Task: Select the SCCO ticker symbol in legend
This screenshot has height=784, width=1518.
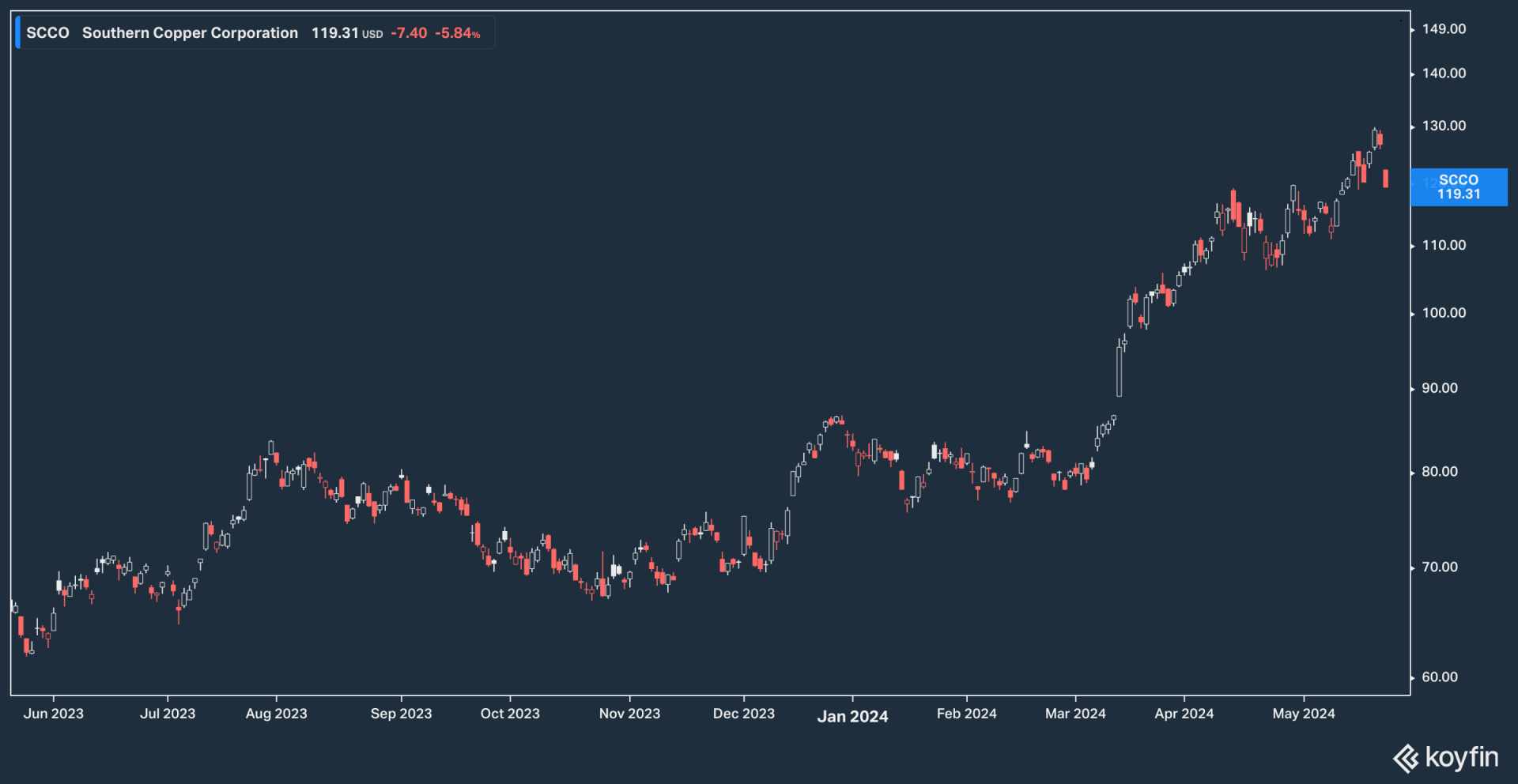Action: click(x=47, y=33)
